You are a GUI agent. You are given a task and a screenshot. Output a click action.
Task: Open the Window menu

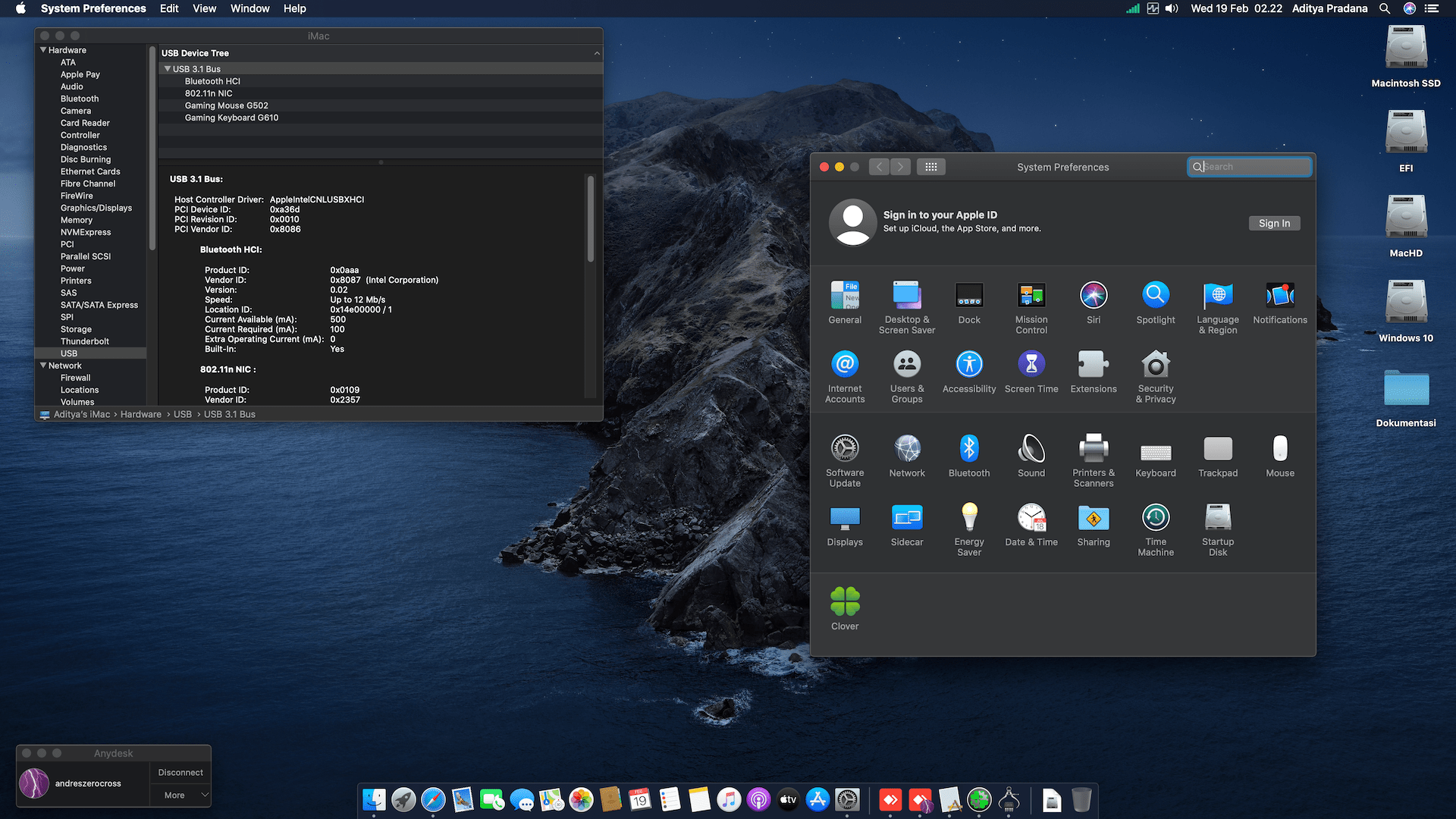pyautogui.click(x=249, y=8)
